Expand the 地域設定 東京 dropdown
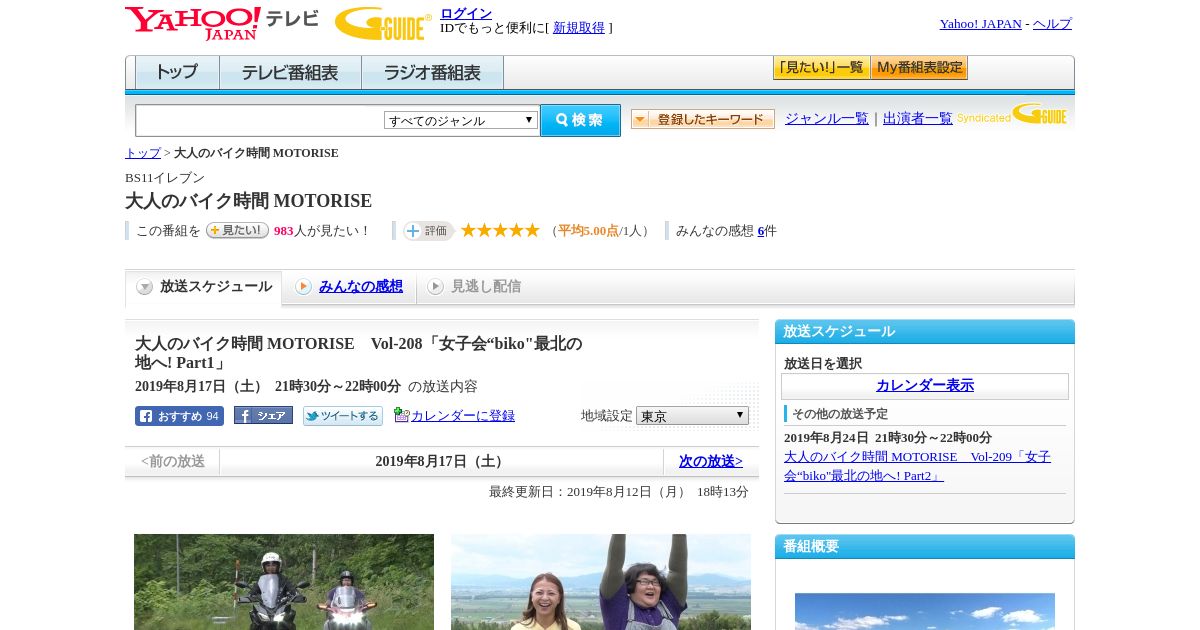 (692, 416)
